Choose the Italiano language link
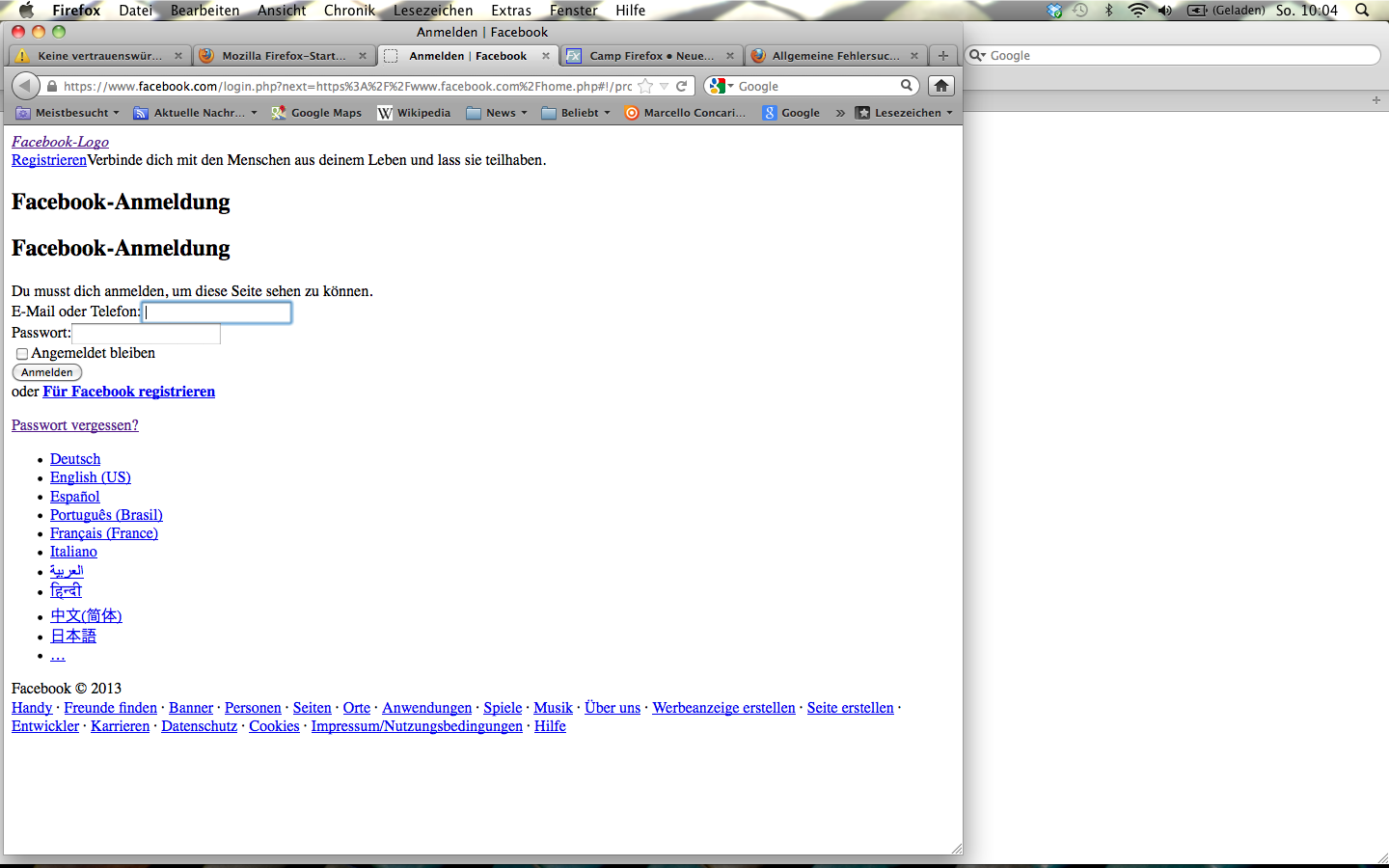1389x868 pixels. click(x=73, y=552)
